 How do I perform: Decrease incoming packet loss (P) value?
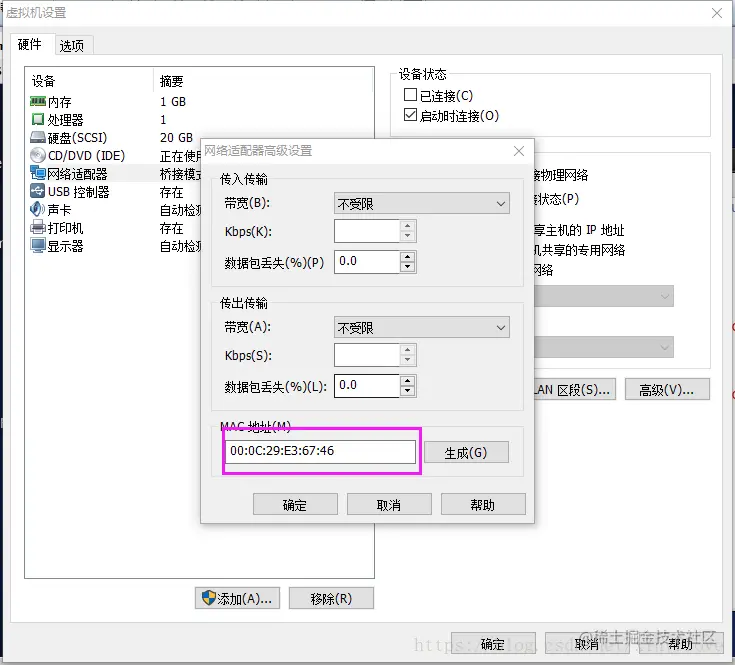pos(407,267)
